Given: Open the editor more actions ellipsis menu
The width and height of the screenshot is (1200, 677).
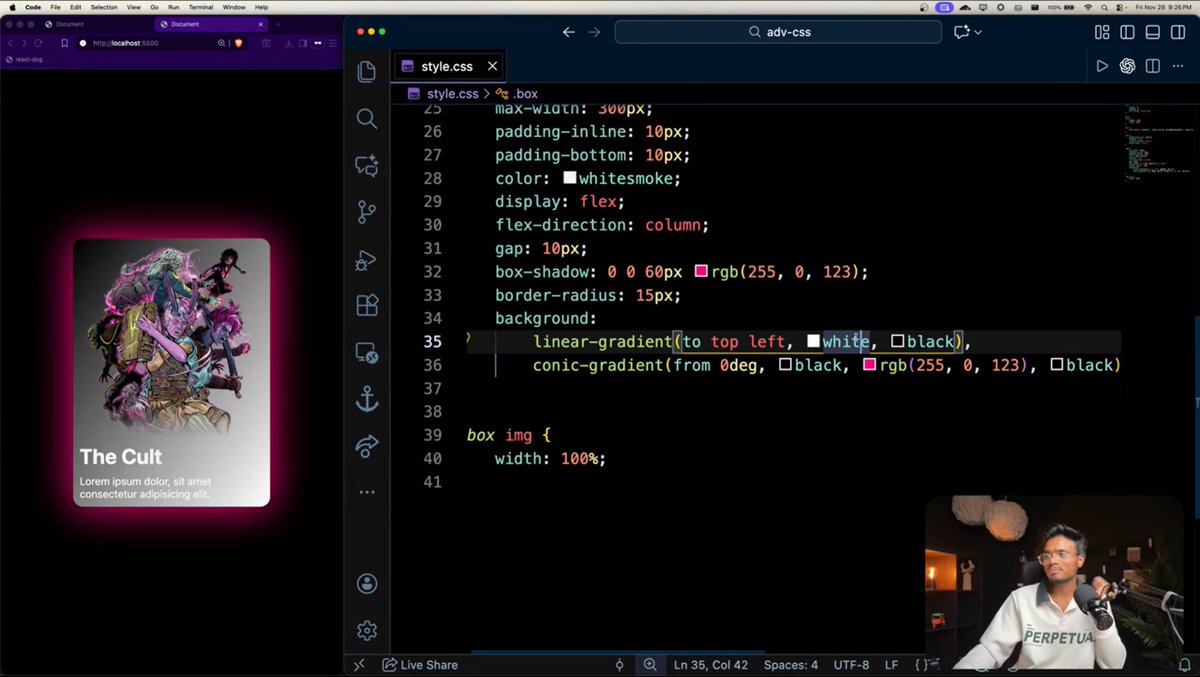Looking at the screenshot, I should [x=1176, y=66].
